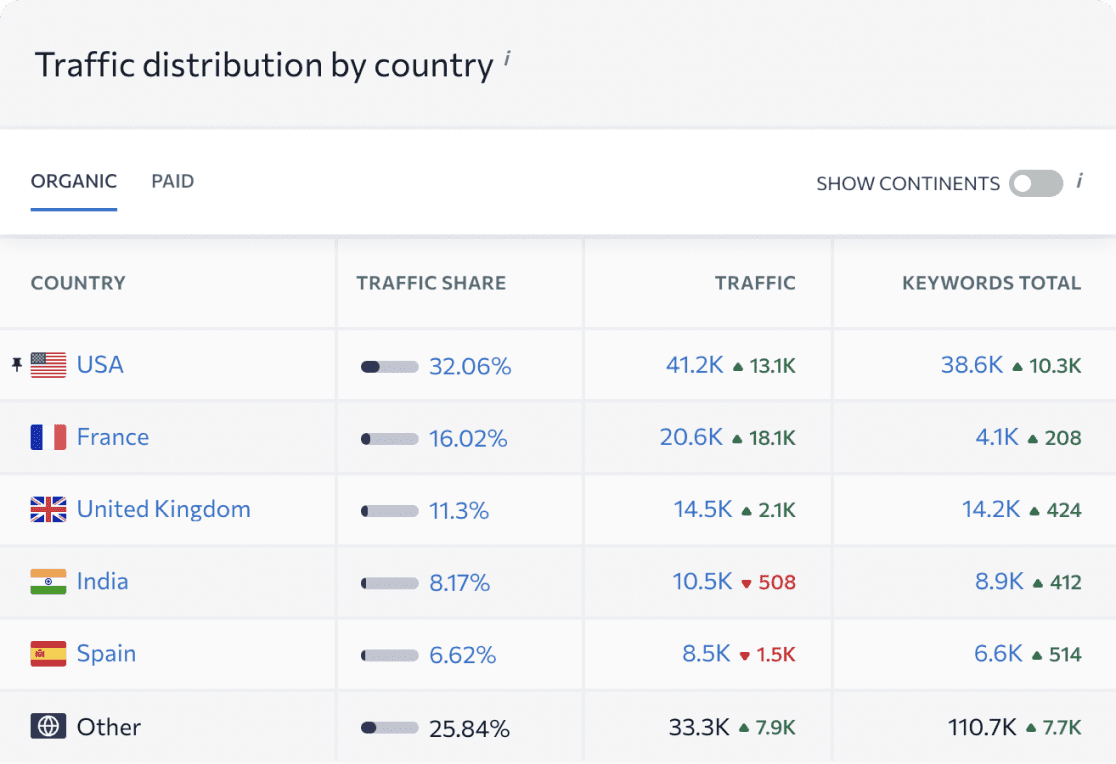Screen dimensions: 1116x764
Task: Enable the Show Continents toggle
Action: pos(1035,183)
